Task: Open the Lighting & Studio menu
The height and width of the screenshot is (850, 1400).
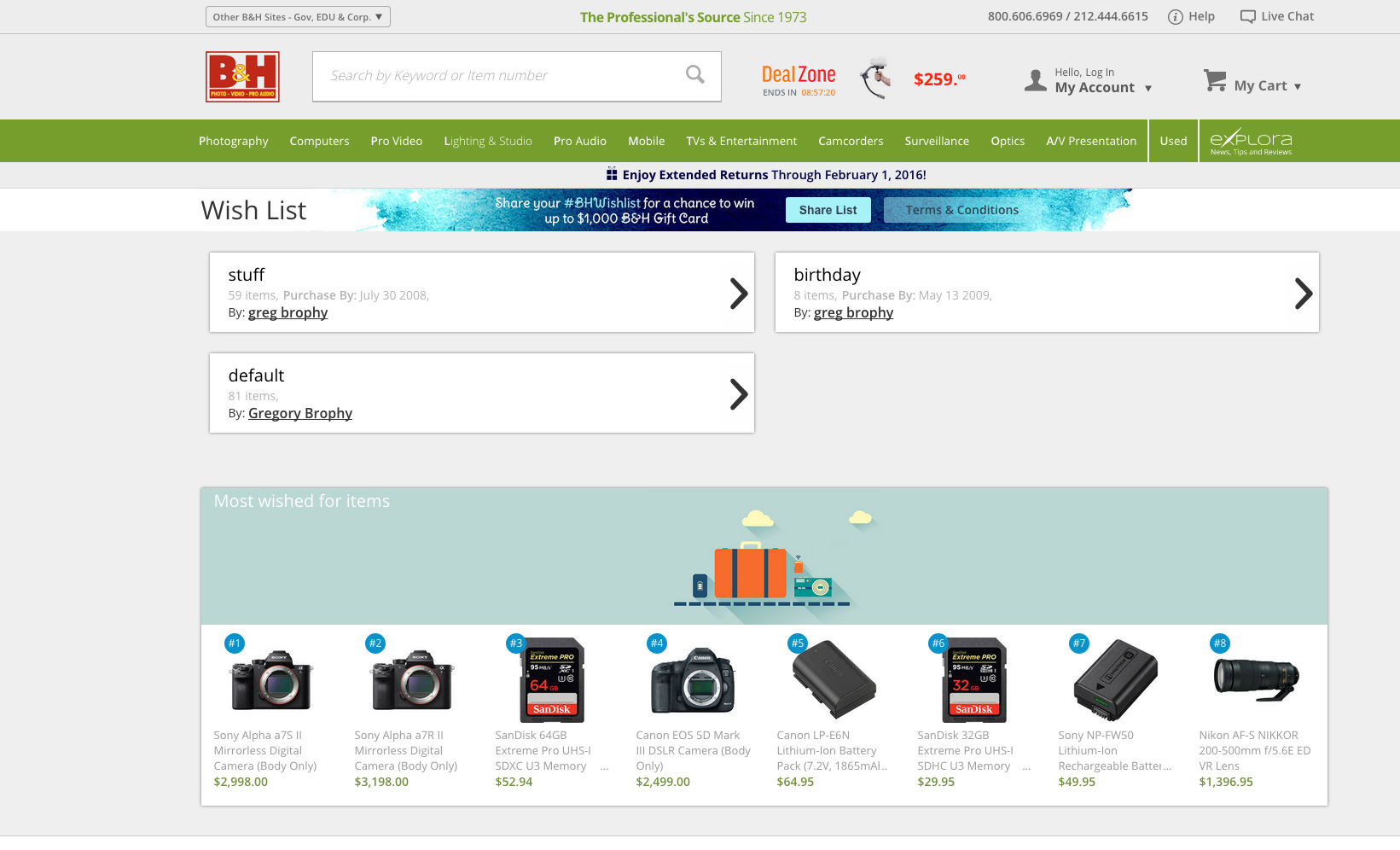Action: (x=488, y=141)
